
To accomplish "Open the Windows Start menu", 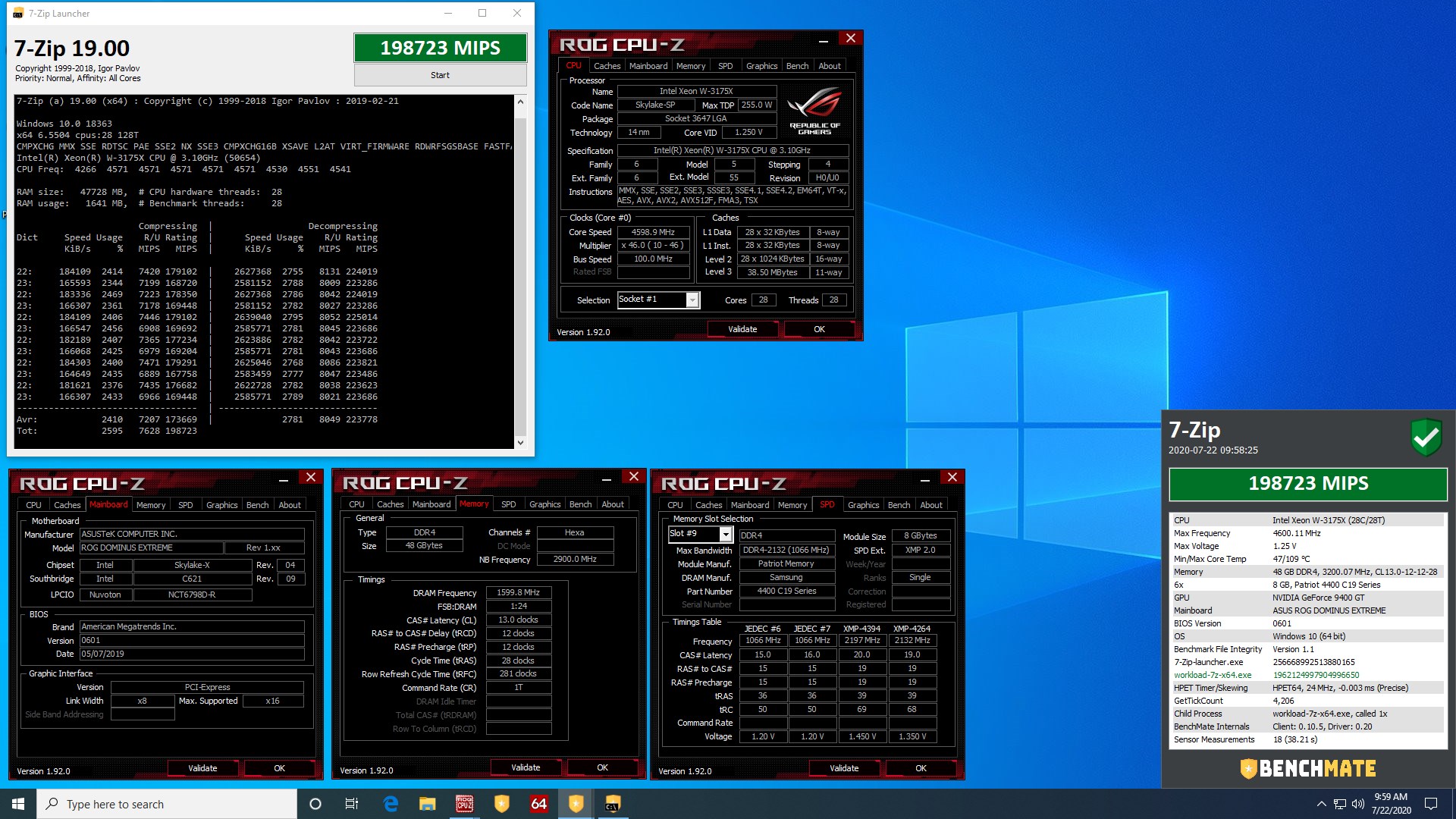I will coord(18,804).
